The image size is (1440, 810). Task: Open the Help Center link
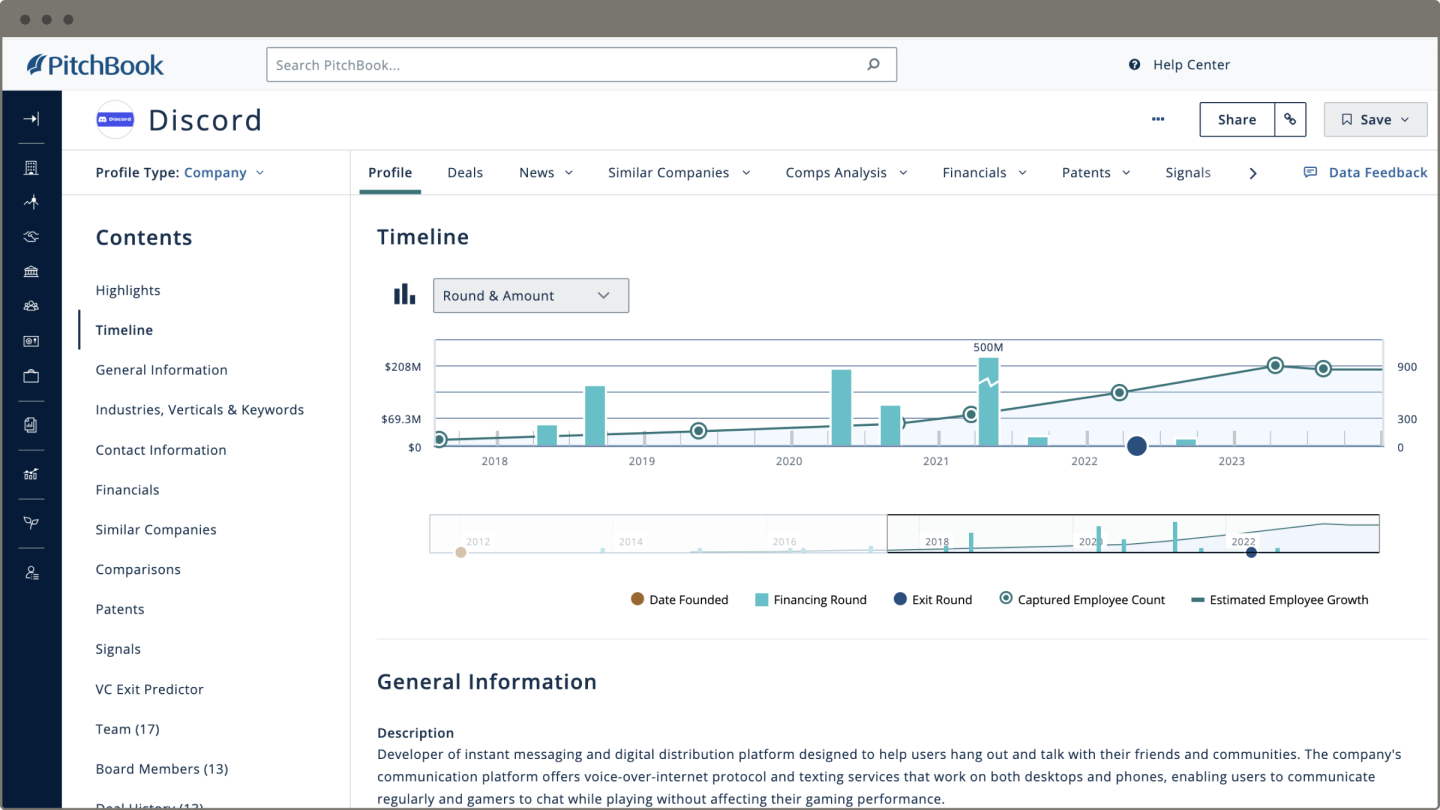coord(1180,65)
